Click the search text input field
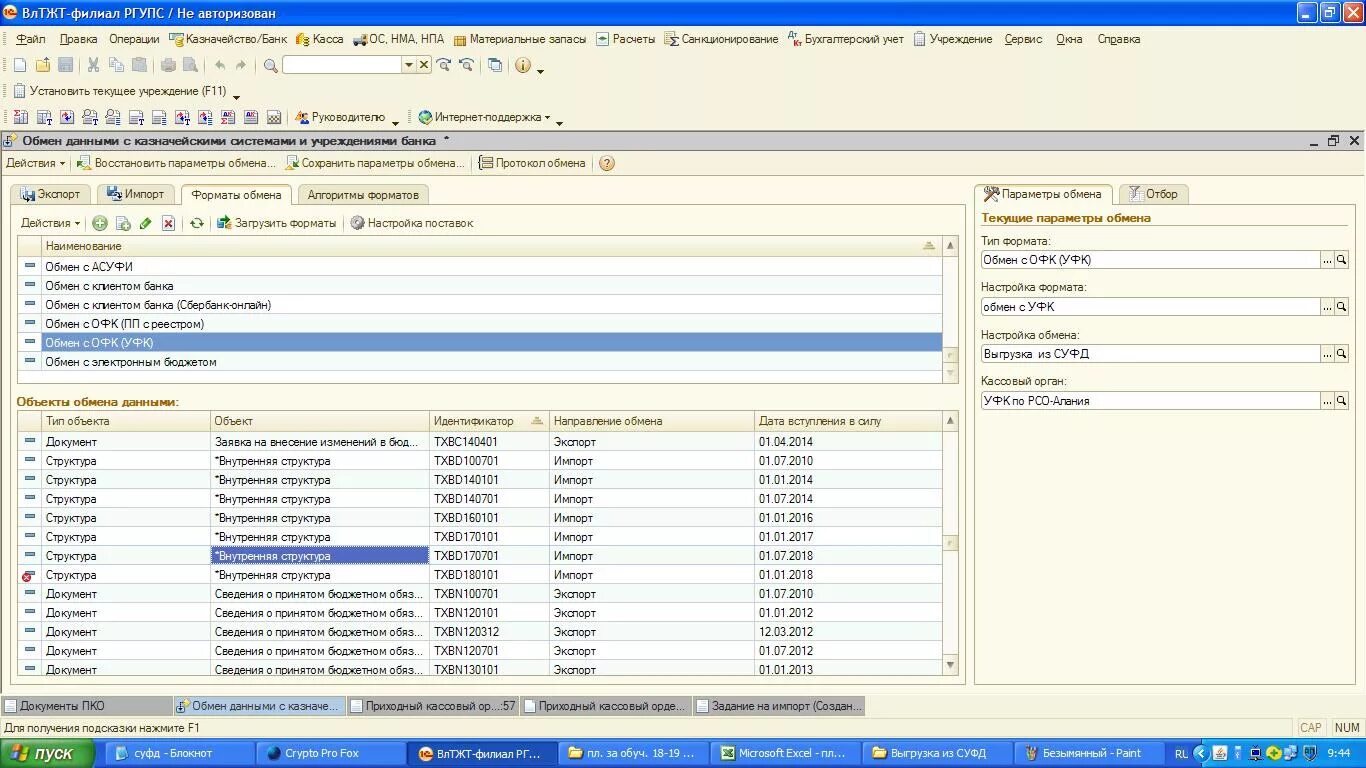Screen dimensions: 1366x768 pos(342,65)
